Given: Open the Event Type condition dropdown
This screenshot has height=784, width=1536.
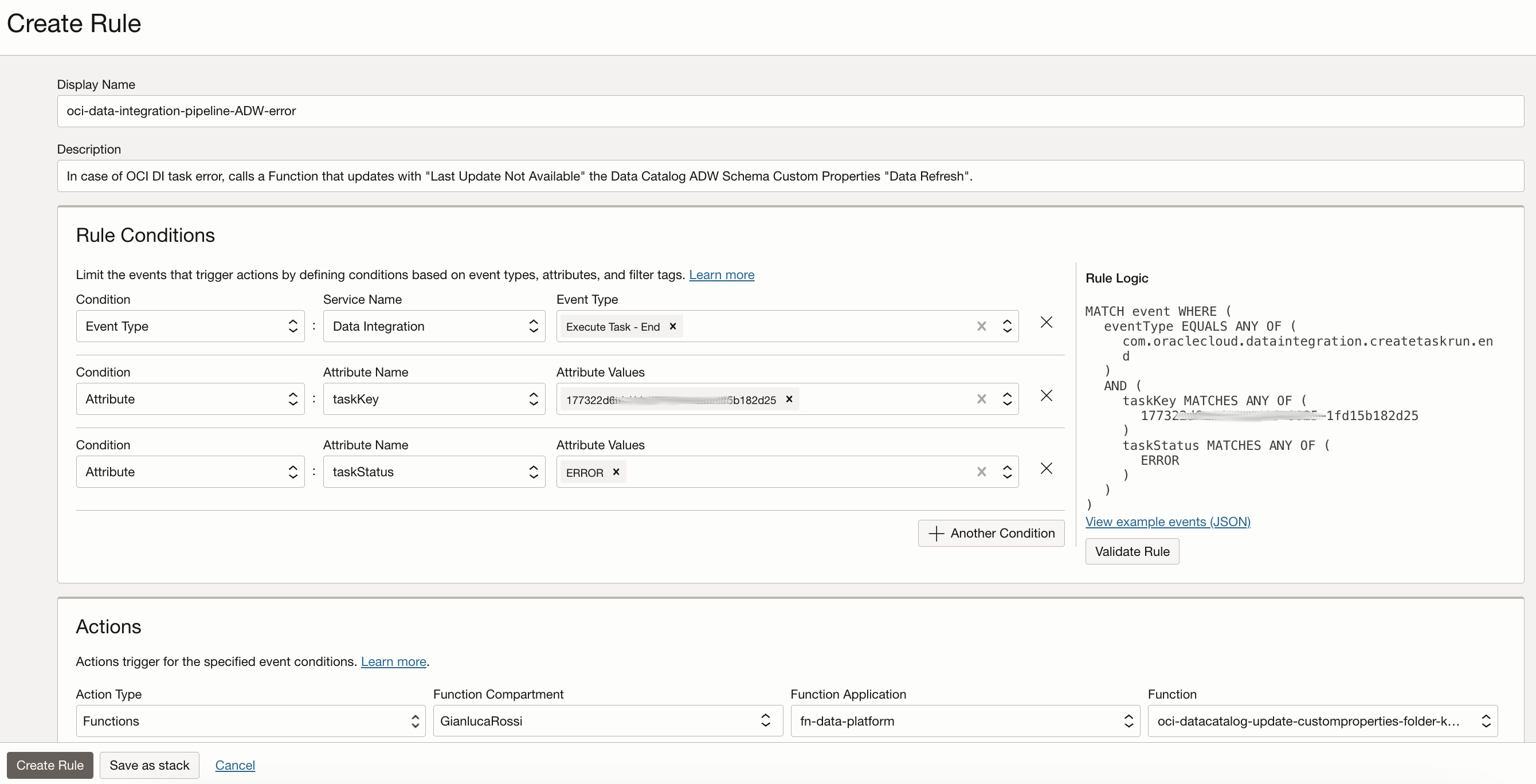Looking at the screenshot, I should (190, 326).
